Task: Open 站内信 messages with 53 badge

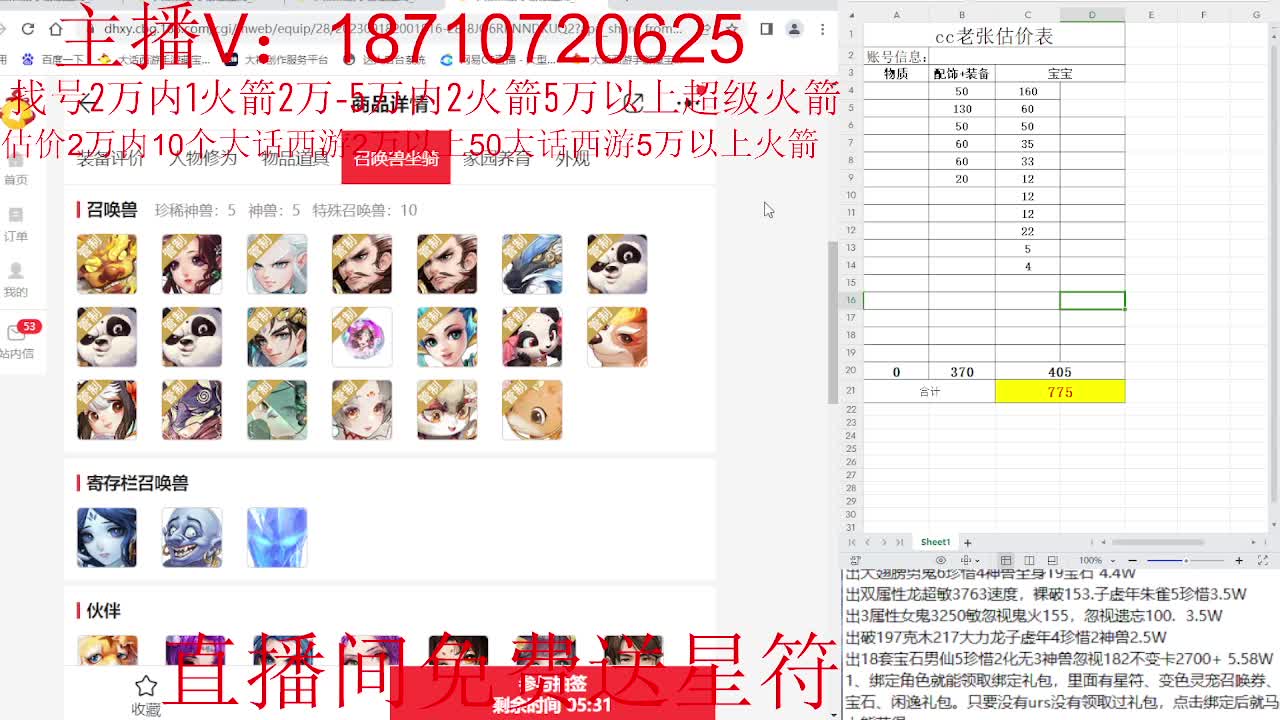Action: tap(18, 340)
